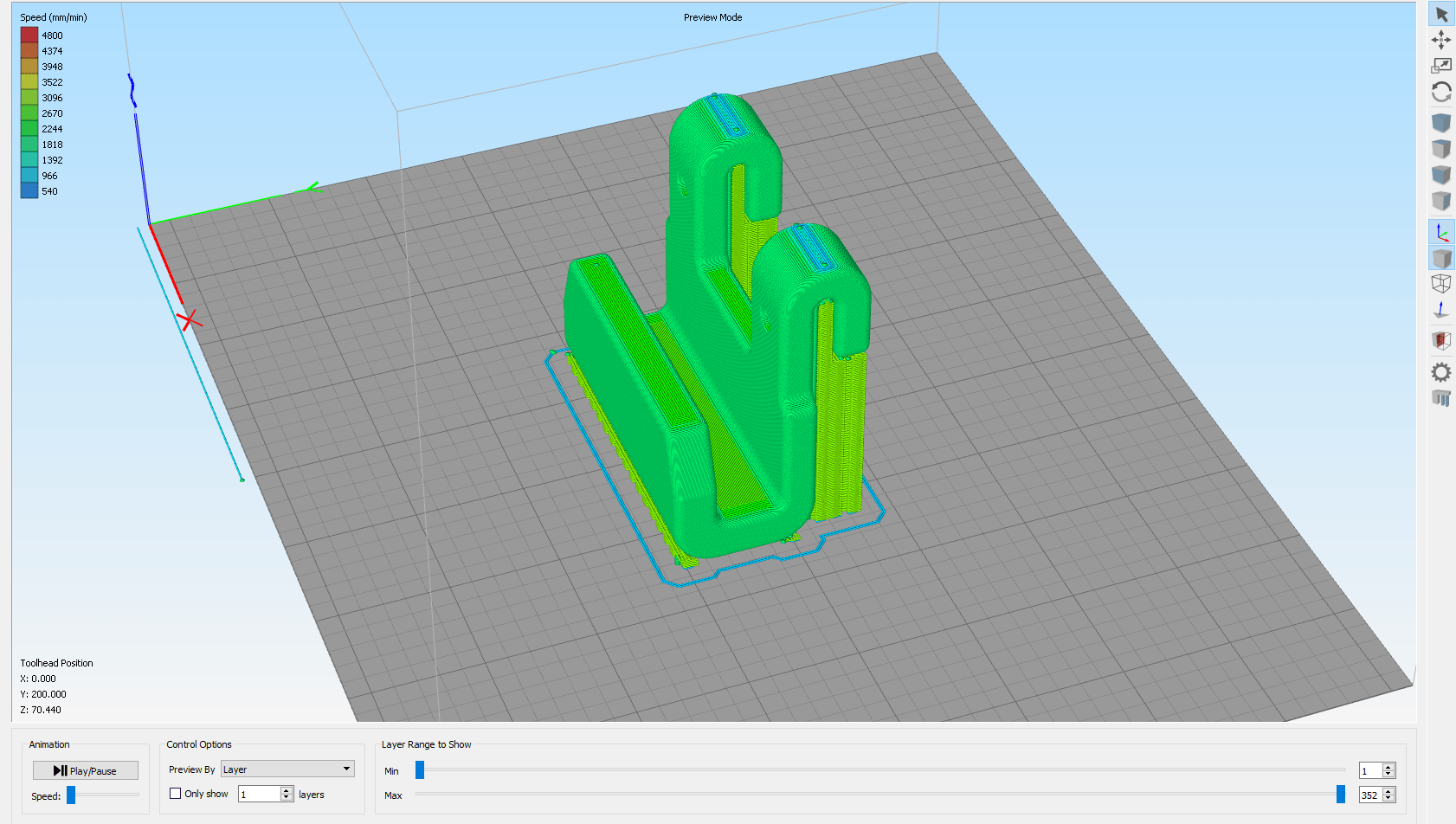
Task: Click the "Layer Range to Show" group label
Action: tap(427, 744)
